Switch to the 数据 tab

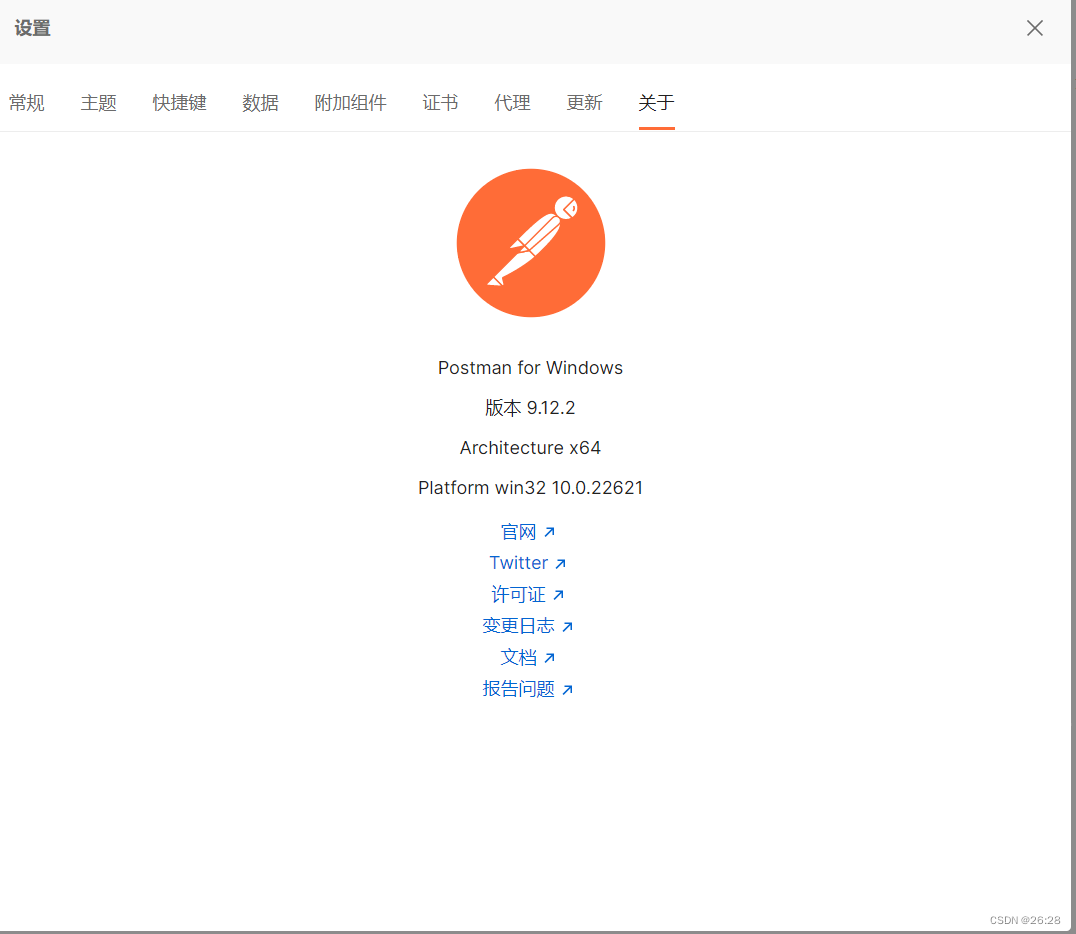click(260, 102)
